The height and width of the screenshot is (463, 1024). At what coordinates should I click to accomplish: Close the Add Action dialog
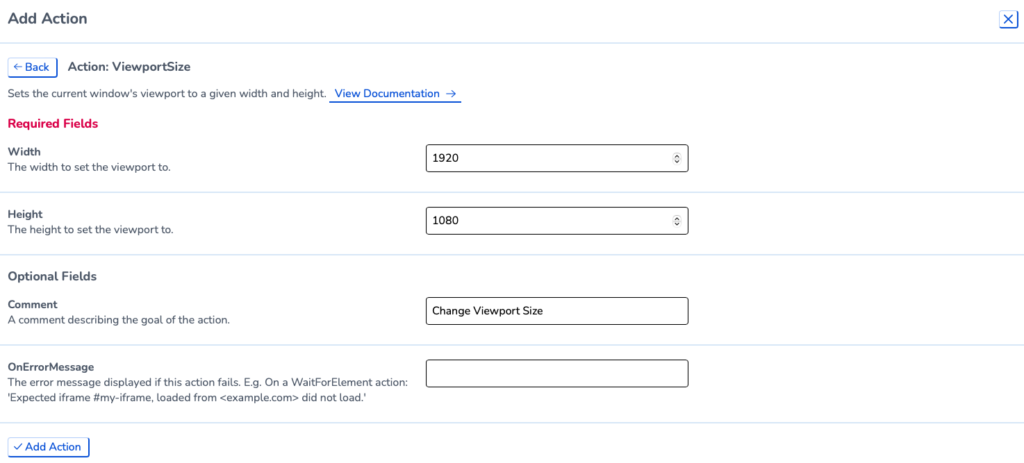(x=1008, y=20)
